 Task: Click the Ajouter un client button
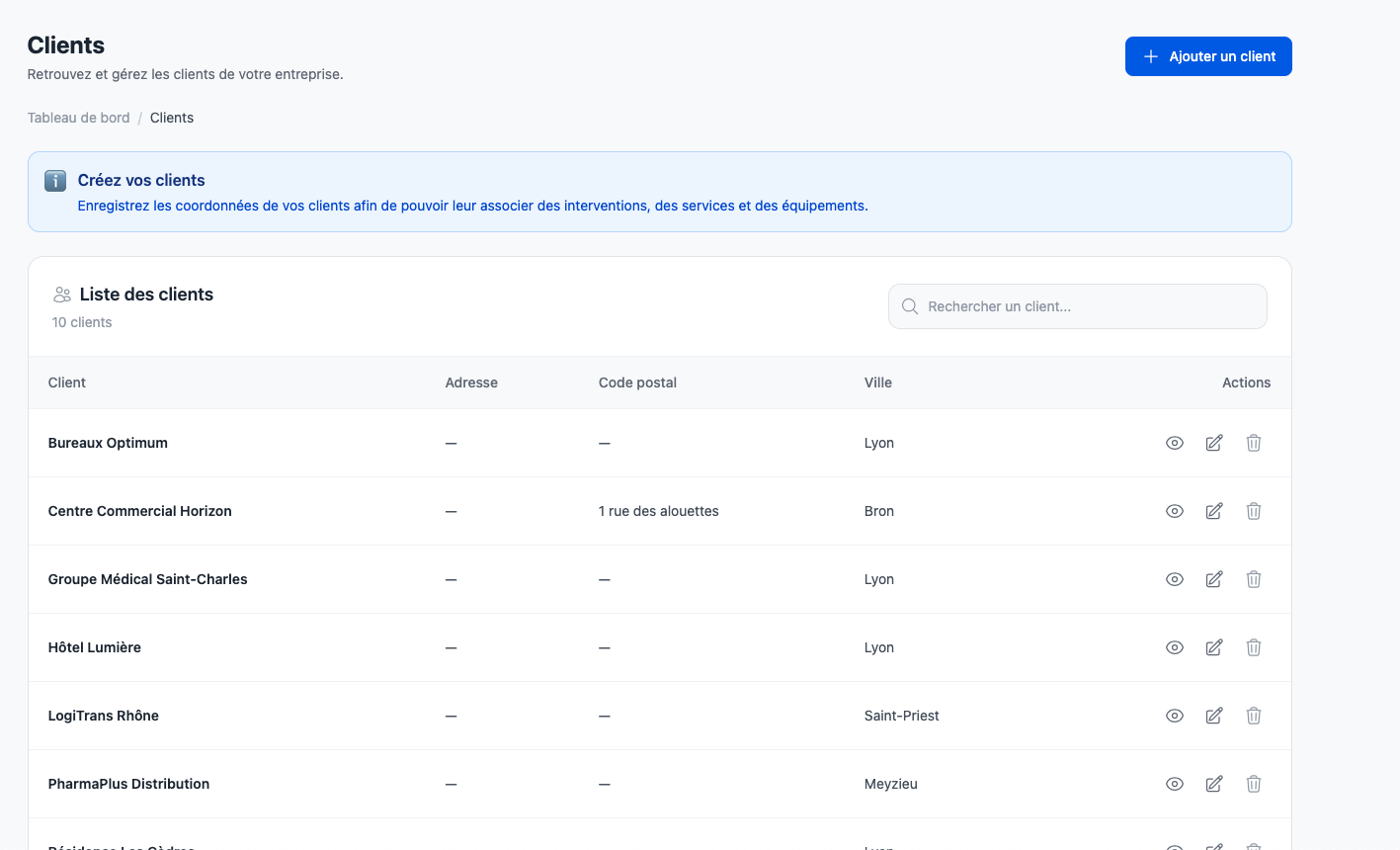1208,56
